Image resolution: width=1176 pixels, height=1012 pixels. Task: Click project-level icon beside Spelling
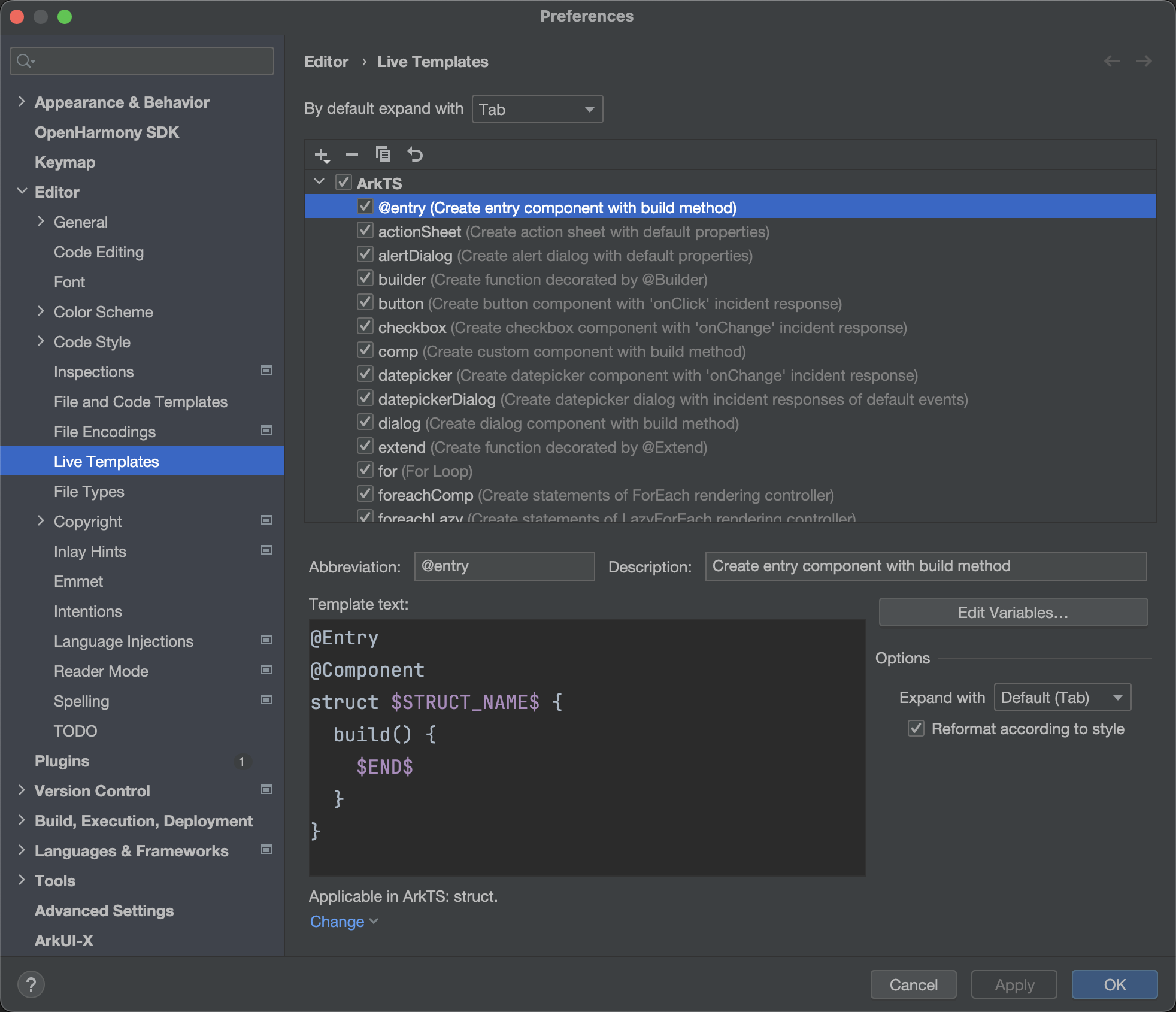point(266,700)
